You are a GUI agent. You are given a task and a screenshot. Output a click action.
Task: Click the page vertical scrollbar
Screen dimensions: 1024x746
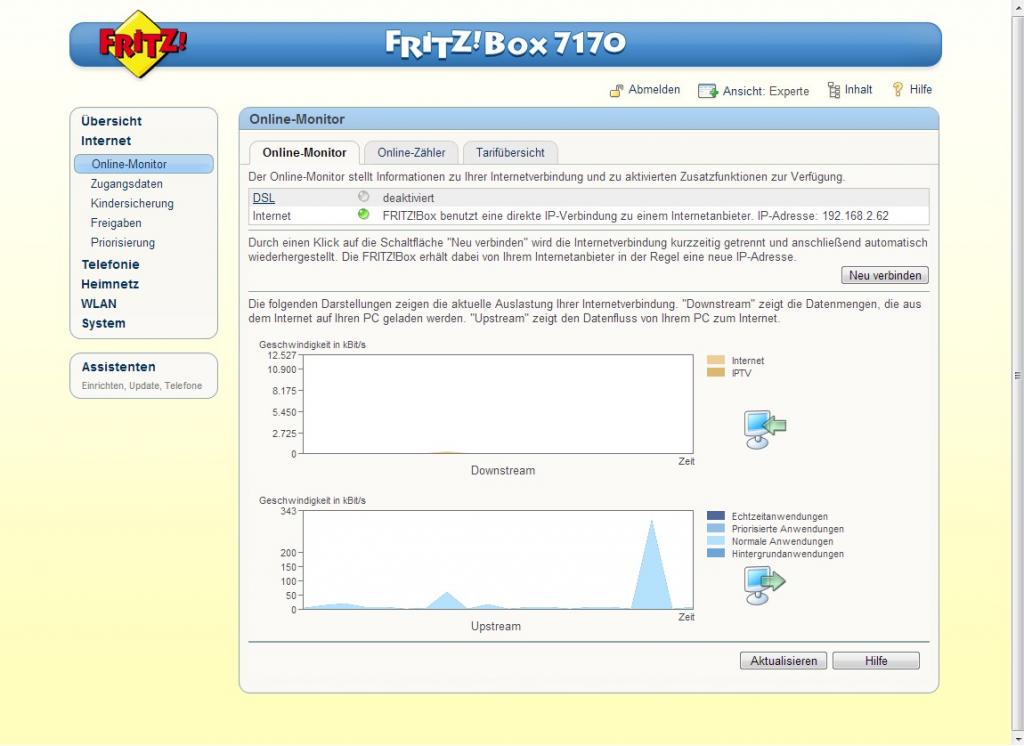click(x=1017, y=373)
